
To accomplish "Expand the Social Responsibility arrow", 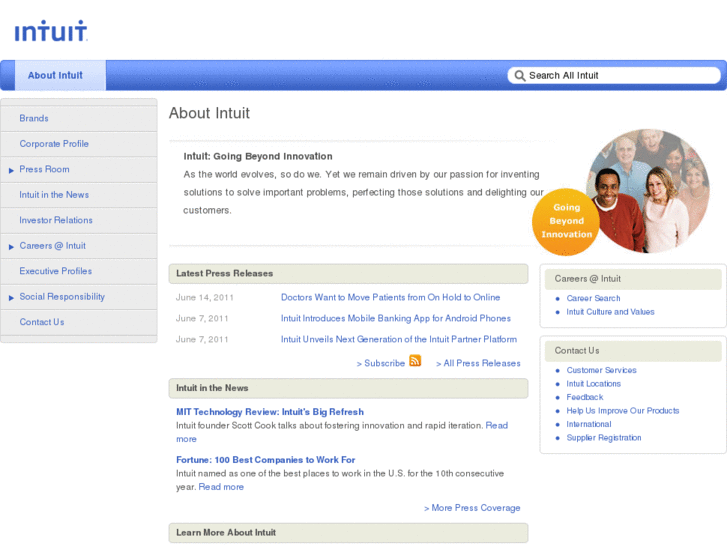I will click(x=11, y=297).
